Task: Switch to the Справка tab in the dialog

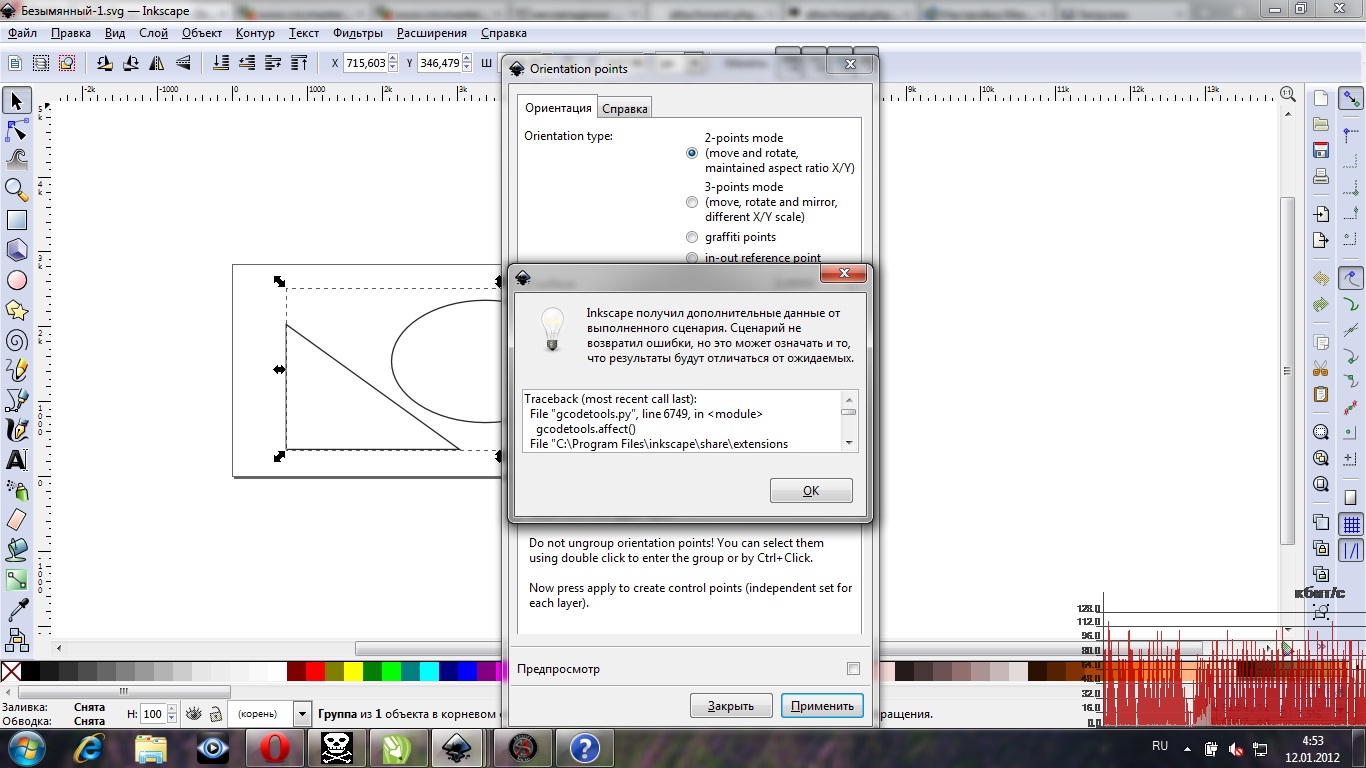Action: click(x=625, y=108)
